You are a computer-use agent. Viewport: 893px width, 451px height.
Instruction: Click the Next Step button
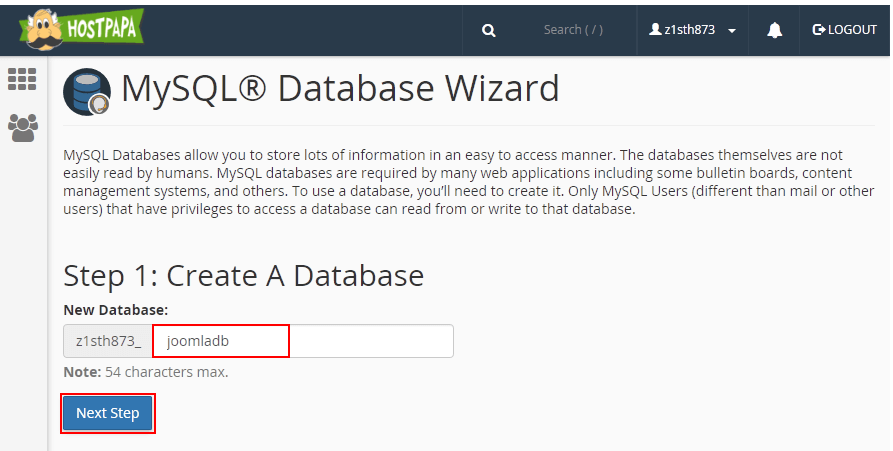tap(108, 413)
